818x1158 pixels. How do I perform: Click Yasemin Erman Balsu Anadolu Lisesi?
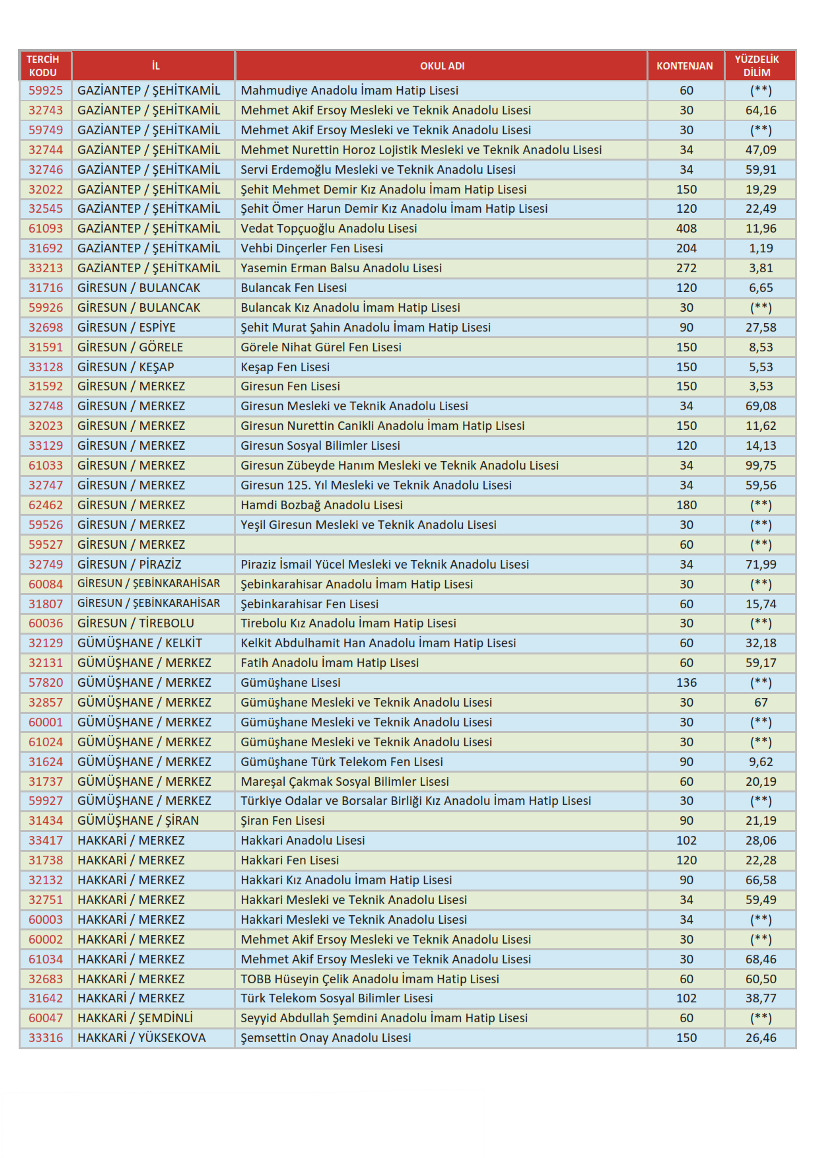[341, 268]
